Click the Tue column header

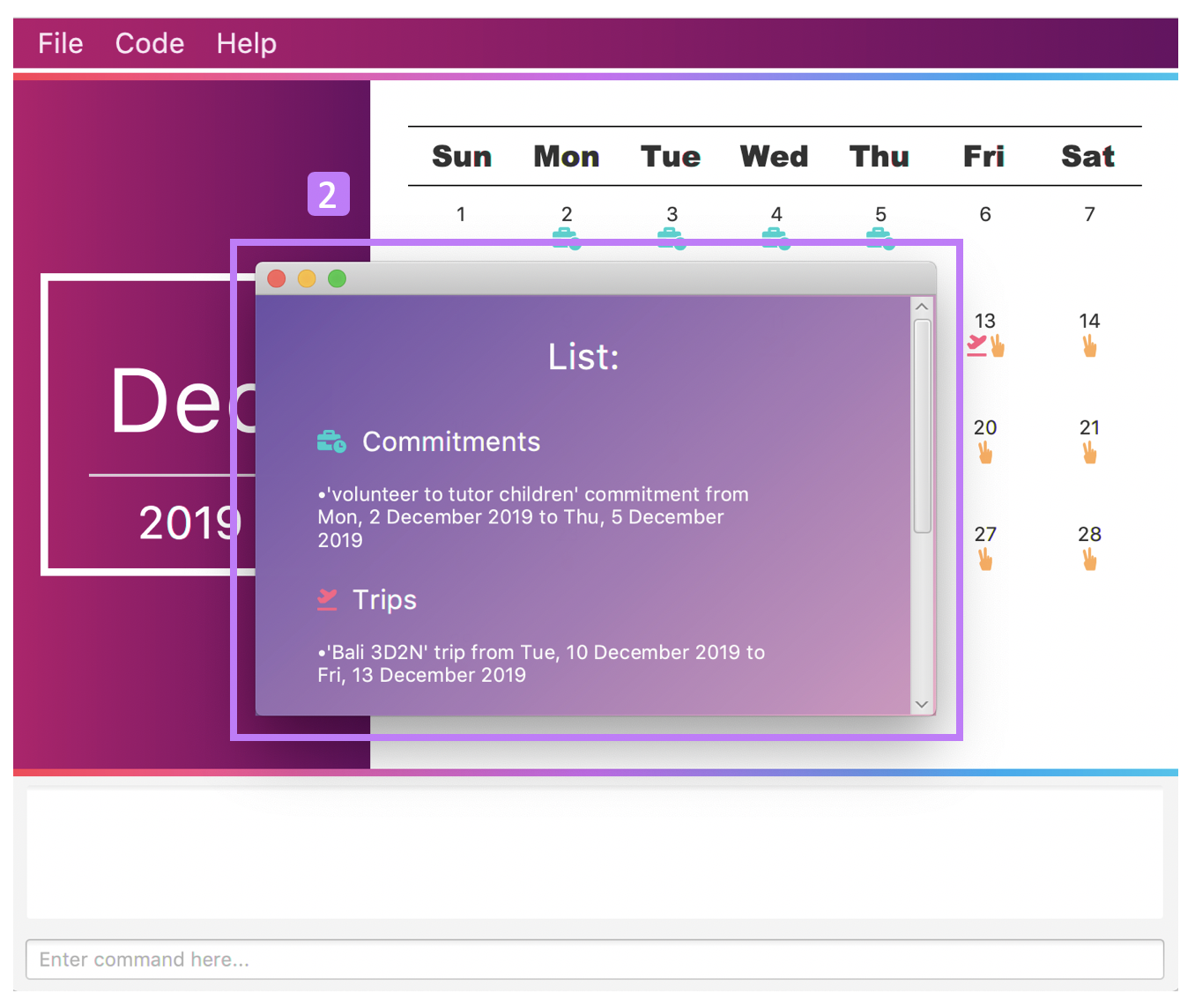(x=671, y=156)
